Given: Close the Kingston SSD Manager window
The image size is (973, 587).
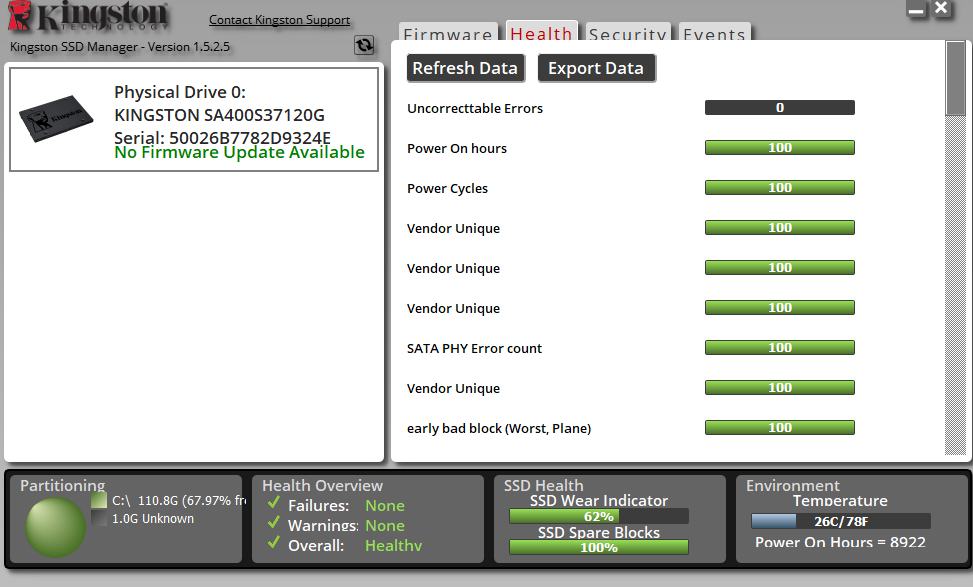Looking at the screenshot, I should pos(941,8).
